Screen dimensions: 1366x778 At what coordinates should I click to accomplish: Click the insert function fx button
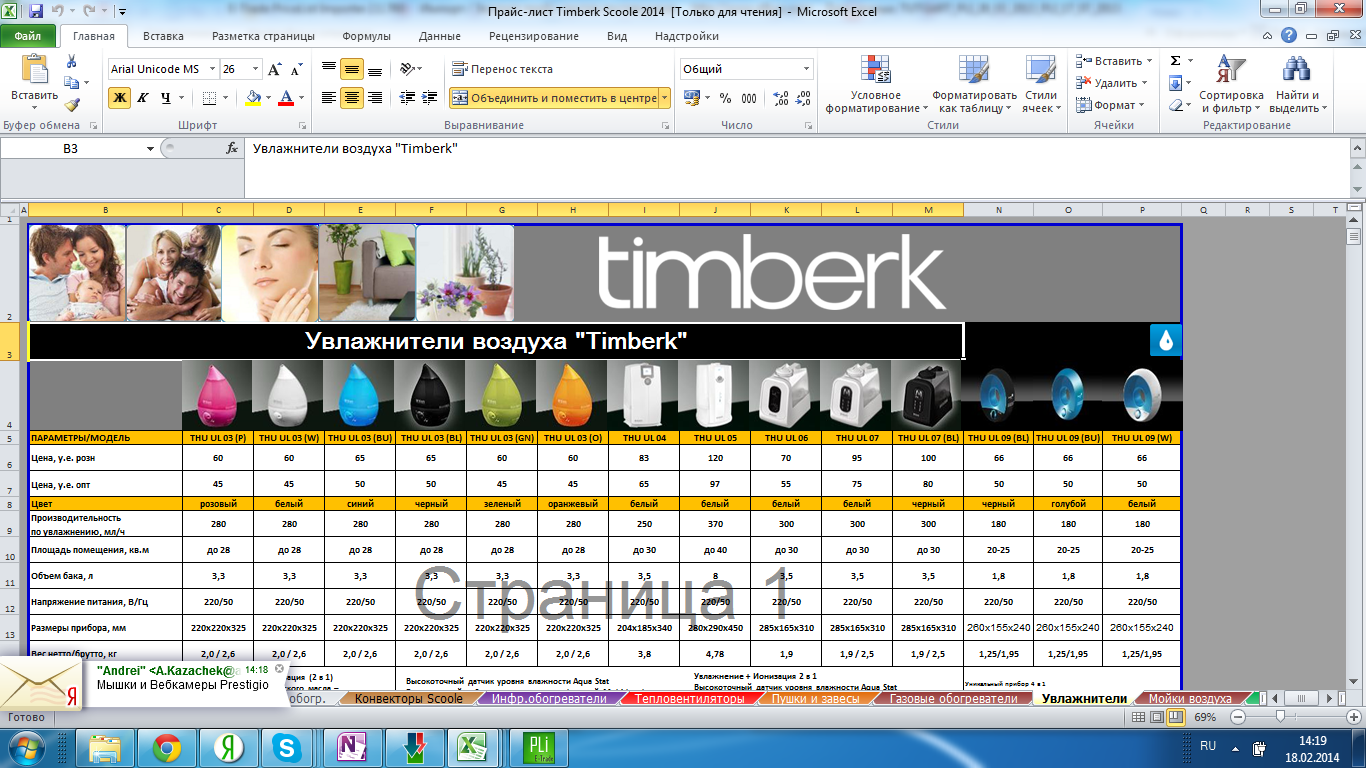coord(232,148)
